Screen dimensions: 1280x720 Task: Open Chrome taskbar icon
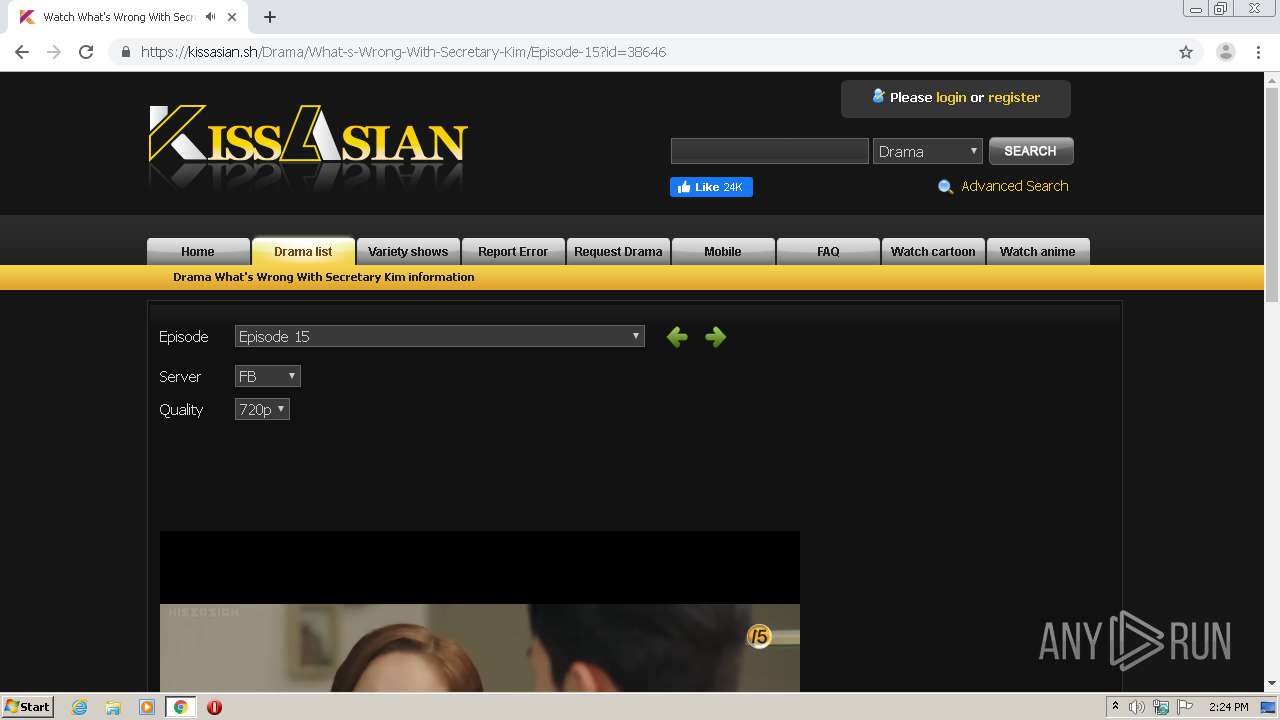(181, 707)
